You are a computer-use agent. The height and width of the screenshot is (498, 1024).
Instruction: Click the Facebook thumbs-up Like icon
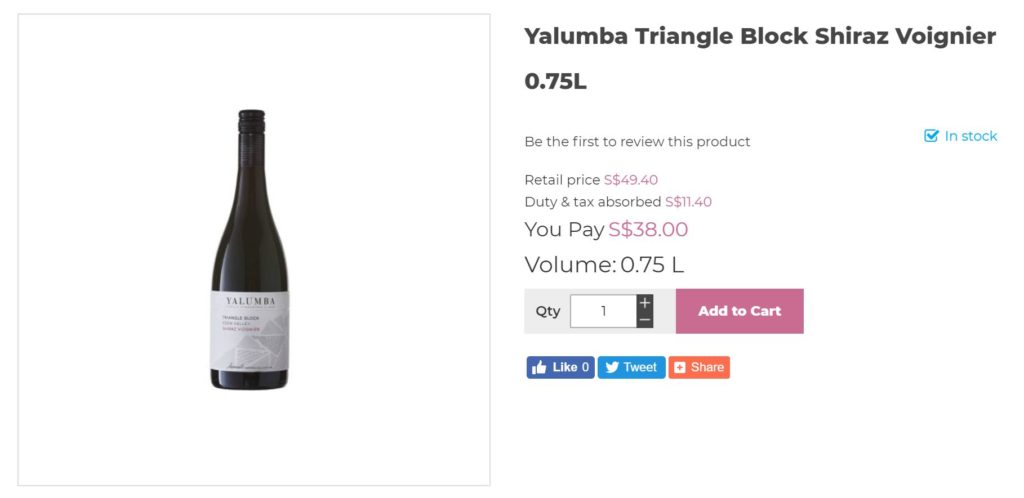pyautogui.click(x=539, y=368)
